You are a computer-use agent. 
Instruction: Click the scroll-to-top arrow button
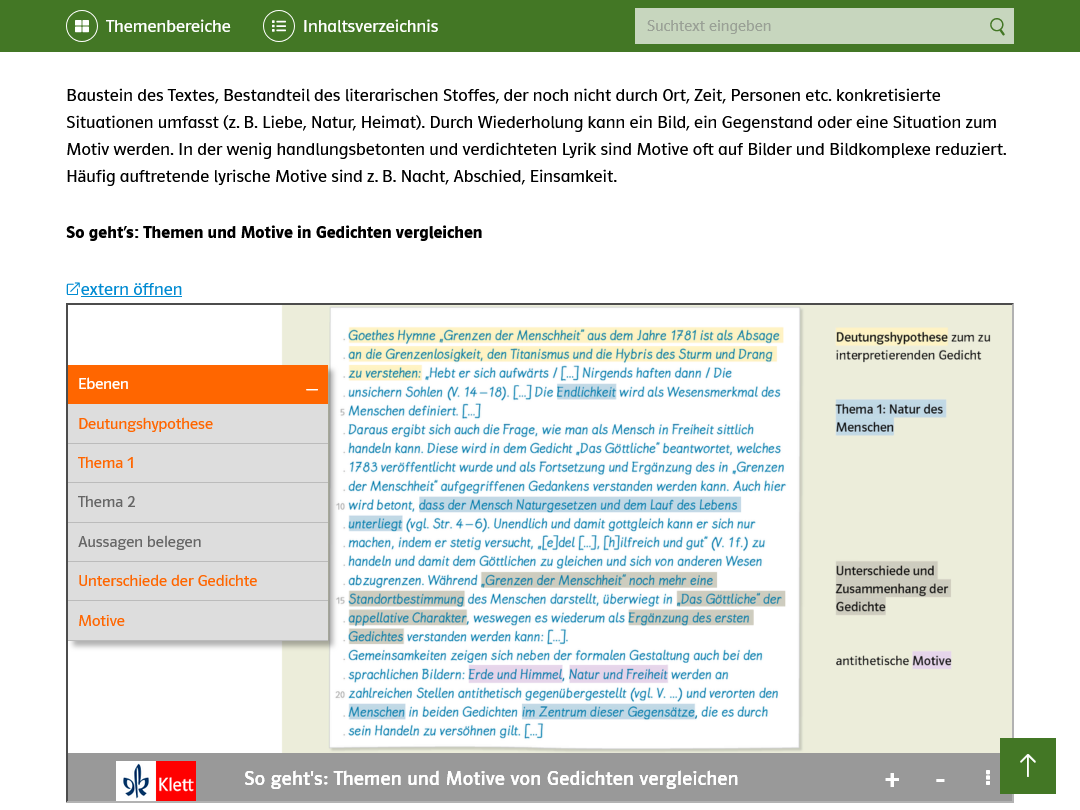click(1028, 766)
